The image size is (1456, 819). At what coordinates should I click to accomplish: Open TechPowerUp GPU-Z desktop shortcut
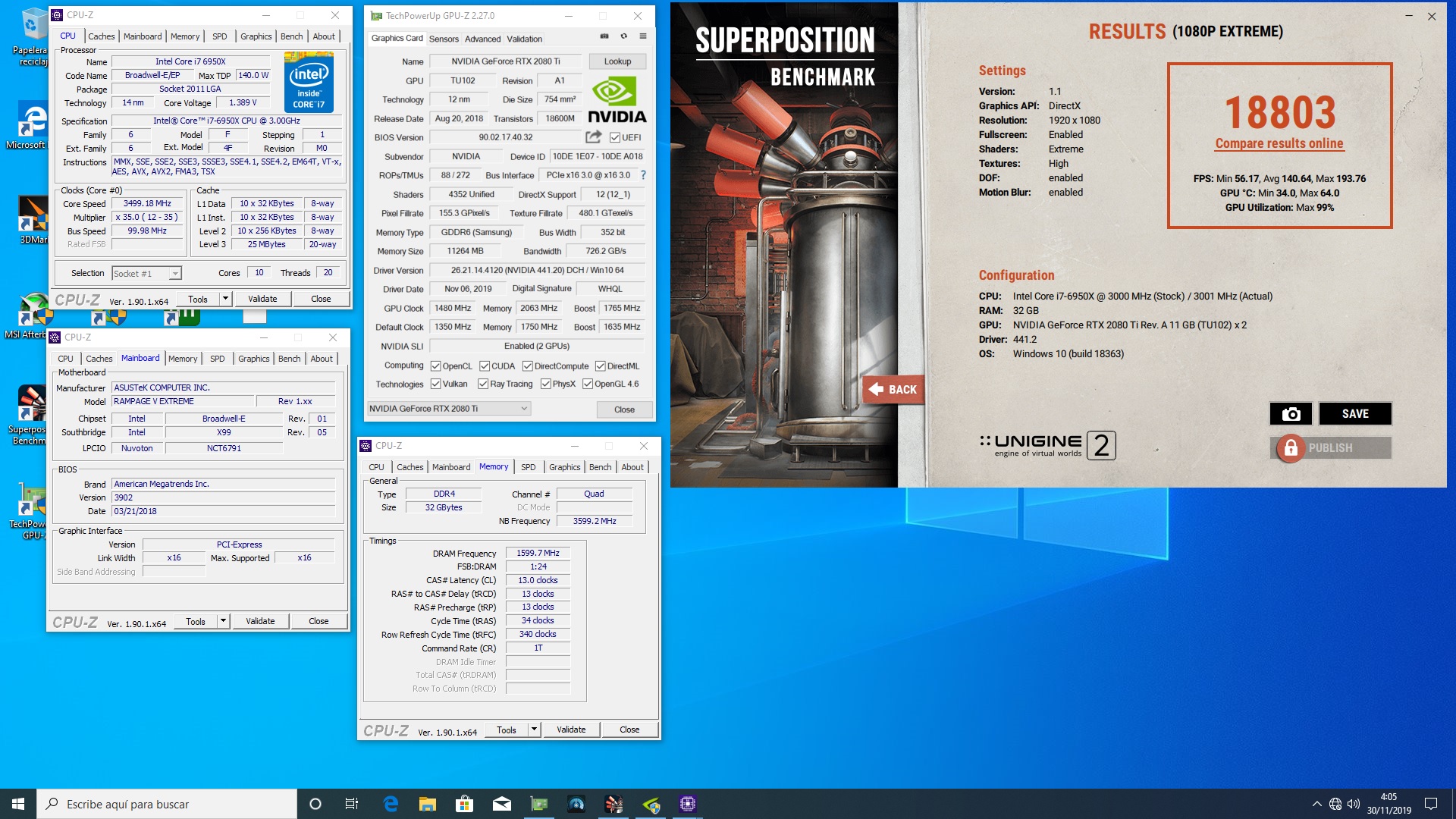[x=30, y=510]
